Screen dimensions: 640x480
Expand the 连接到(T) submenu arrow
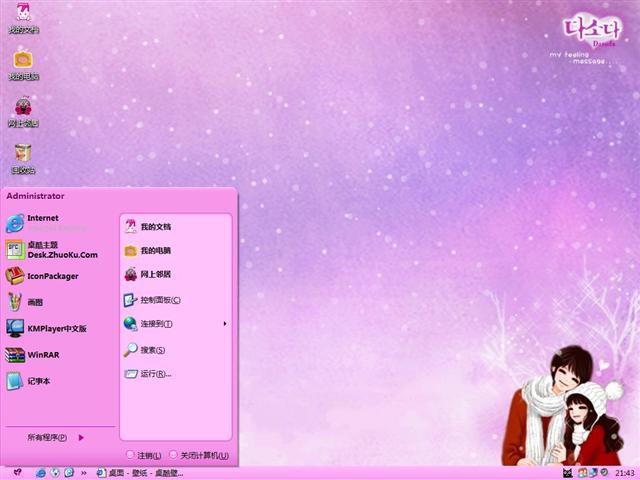point(225,324)
